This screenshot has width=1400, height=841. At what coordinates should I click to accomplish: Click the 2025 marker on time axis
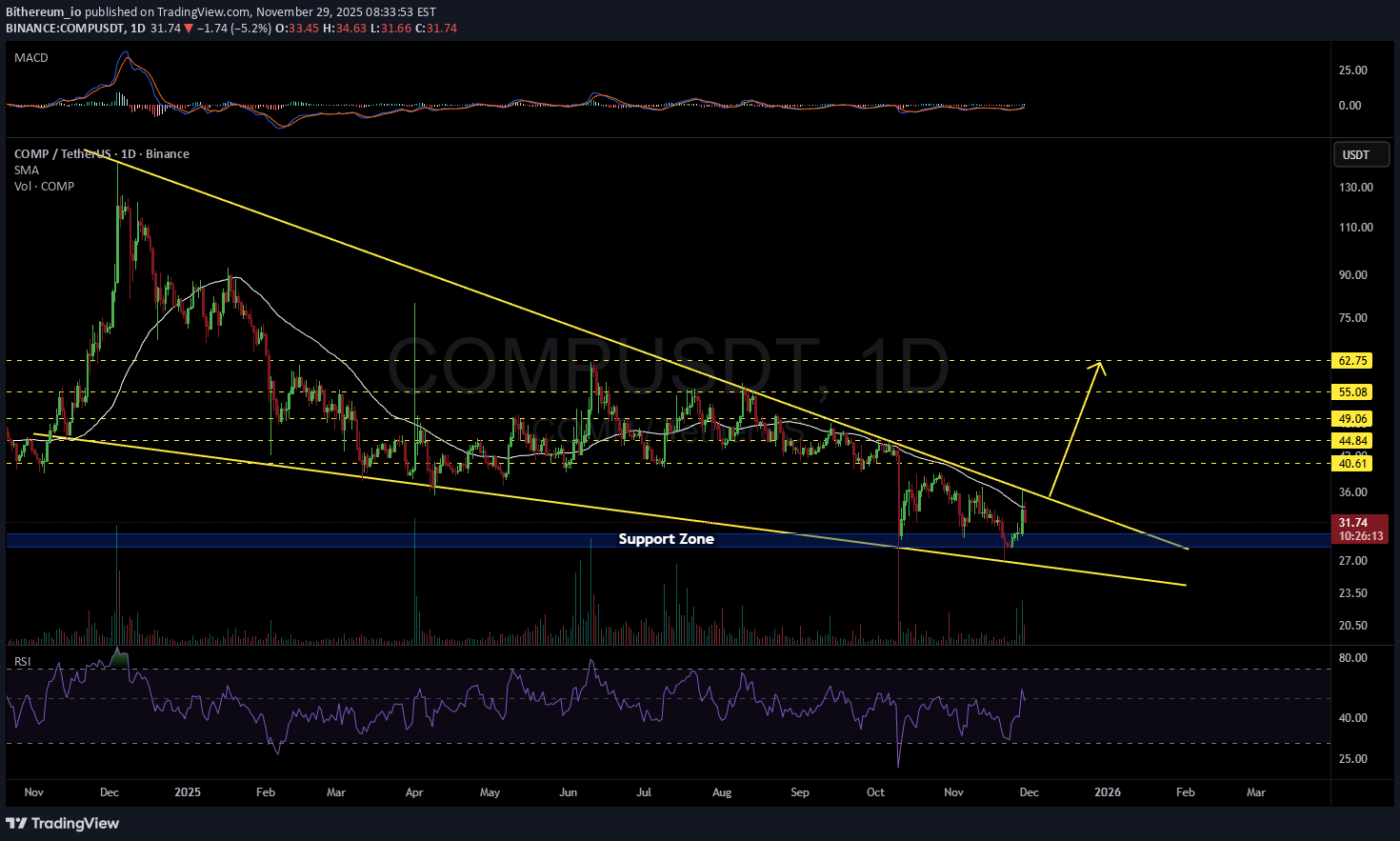(x=188, y=792)
